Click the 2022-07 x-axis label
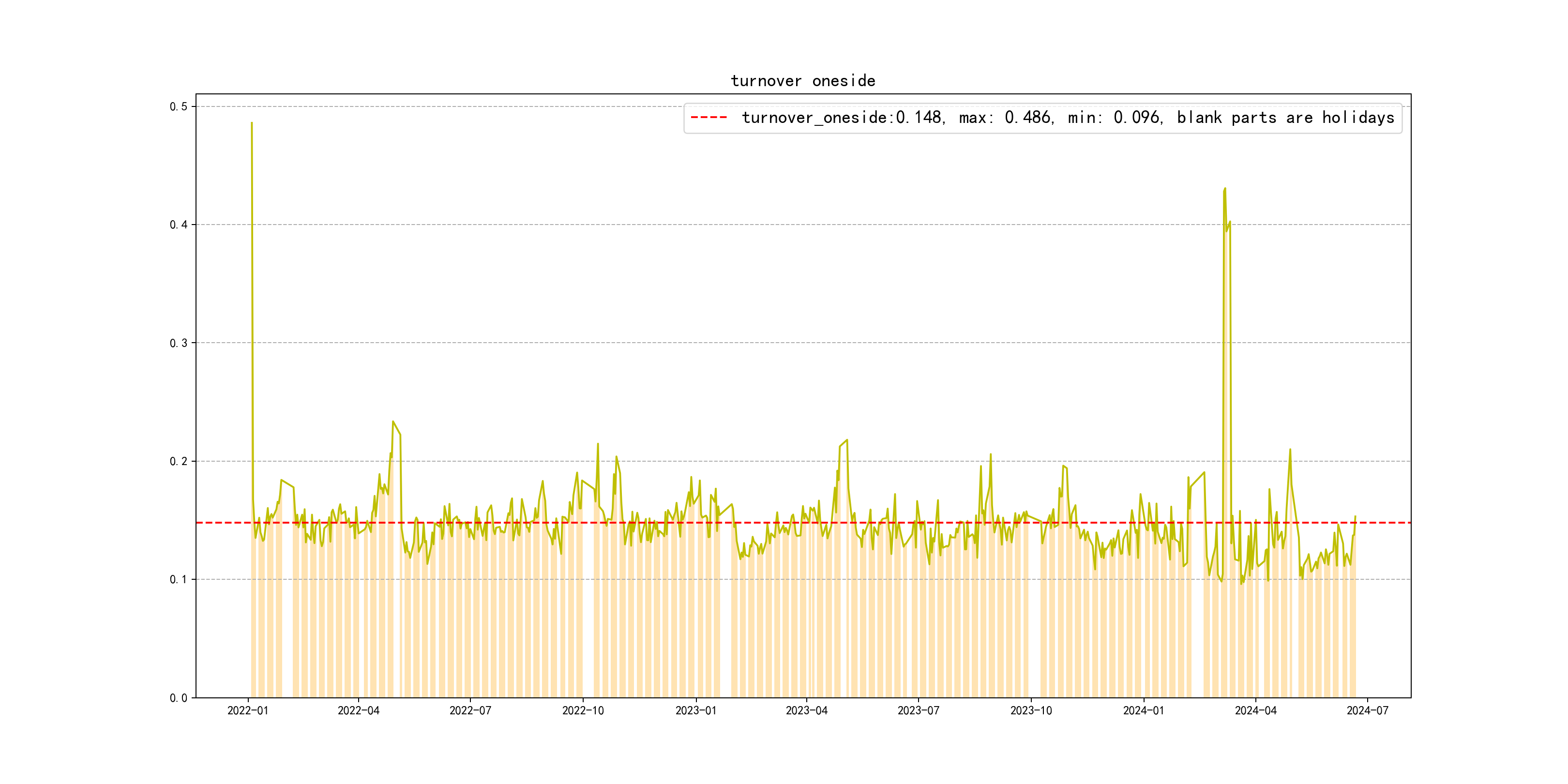1568x784 pixels. [x=470, y=711]
